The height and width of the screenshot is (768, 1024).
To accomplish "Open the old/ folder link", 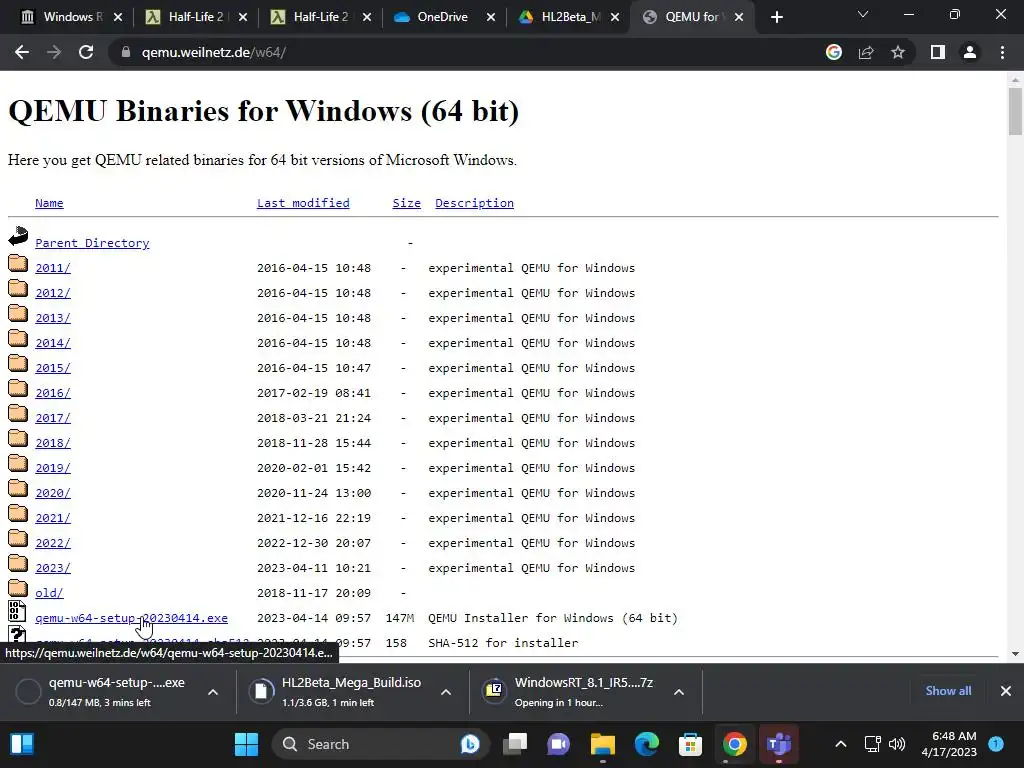I will [x=49, y=593].
